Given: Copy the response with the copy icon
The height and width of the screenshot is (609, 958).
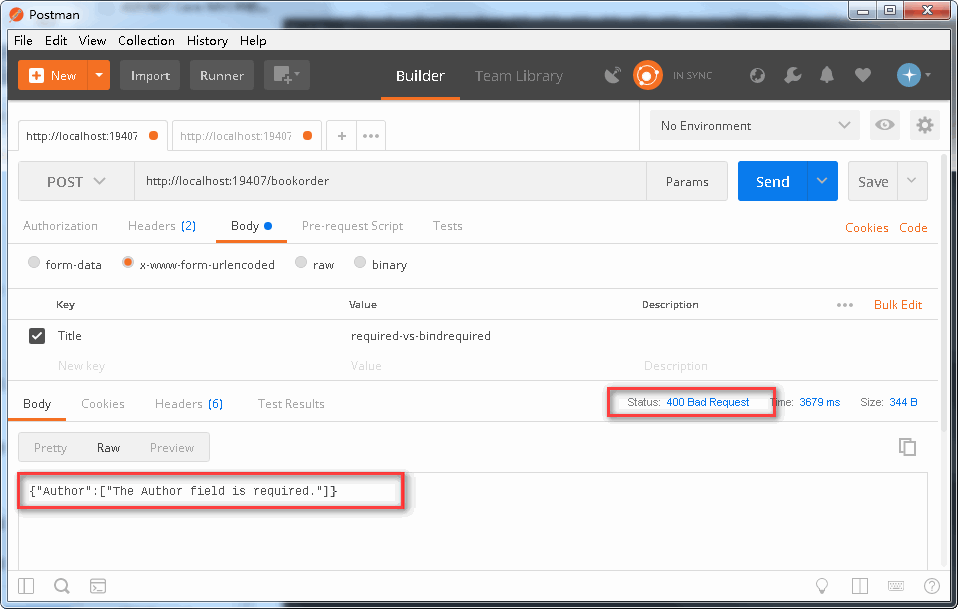Looking at the screenshot, I should click(x=907, y=447).
